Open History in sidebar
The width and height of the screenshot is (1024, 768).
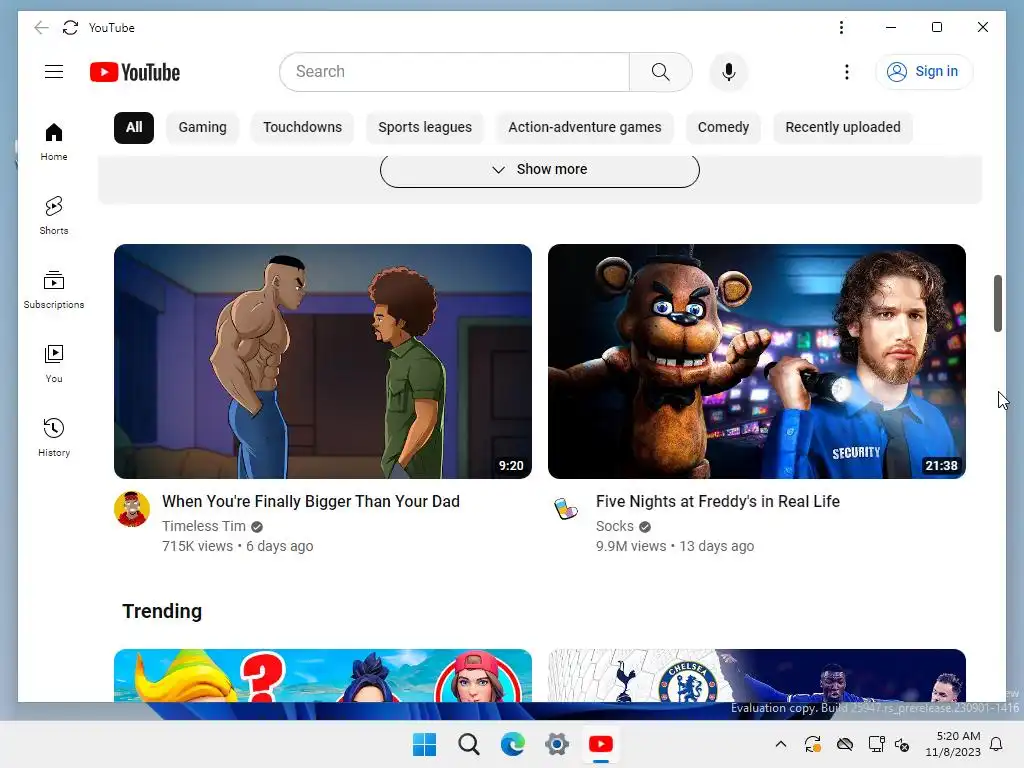(x=54, y=437)
